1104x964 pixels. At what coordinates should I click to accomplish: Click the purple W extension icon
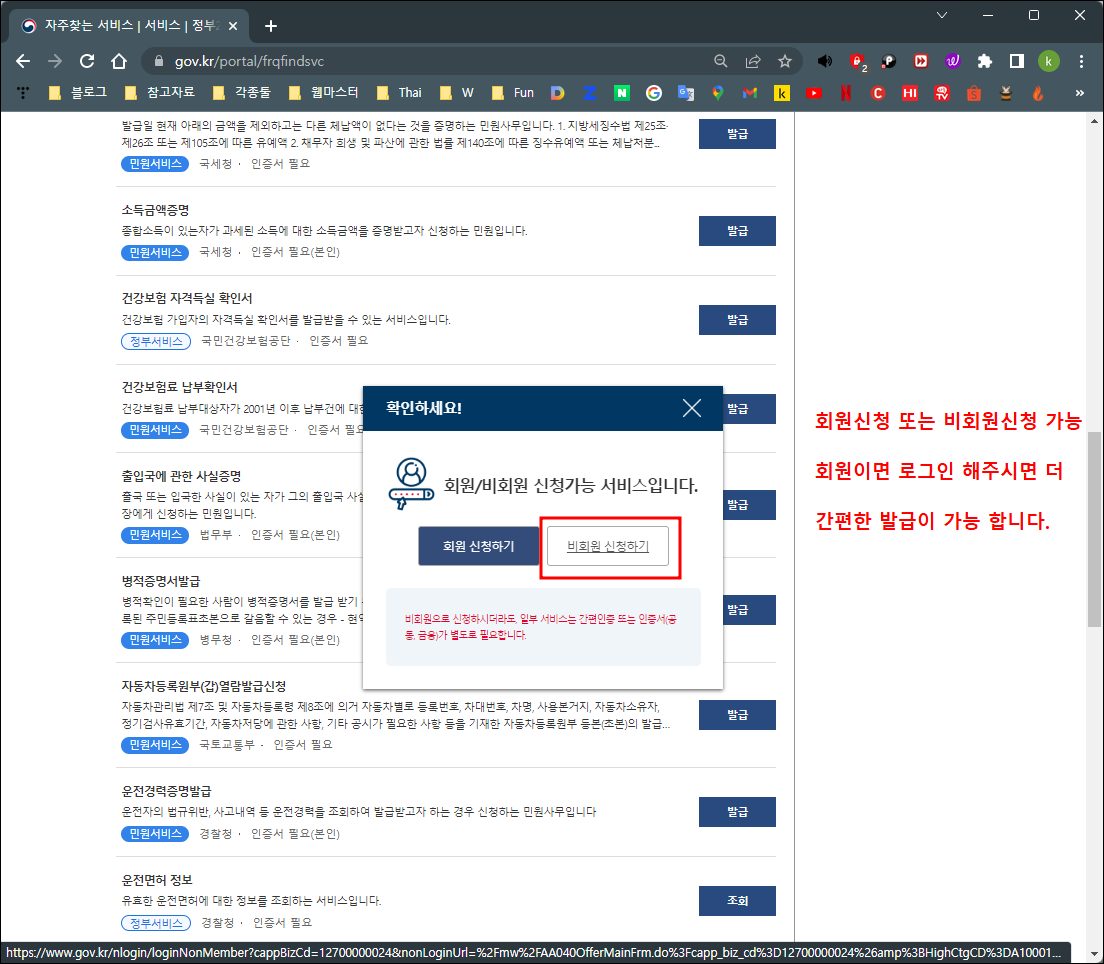pyautogui.click(x=951, y=61)
